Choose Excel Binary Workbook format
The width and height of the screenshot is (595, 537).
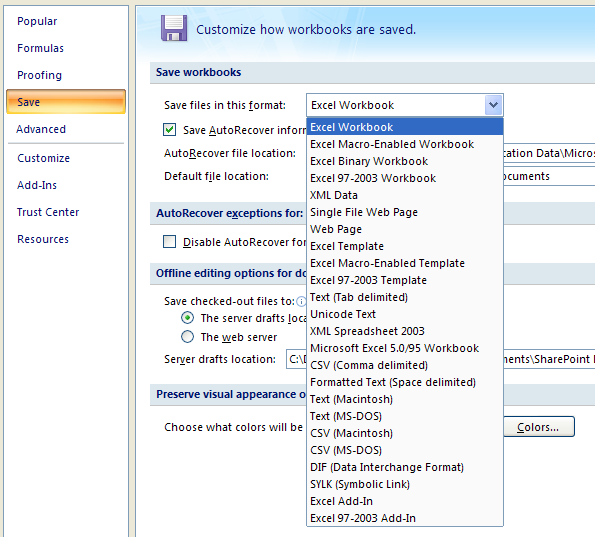(405, 161)
